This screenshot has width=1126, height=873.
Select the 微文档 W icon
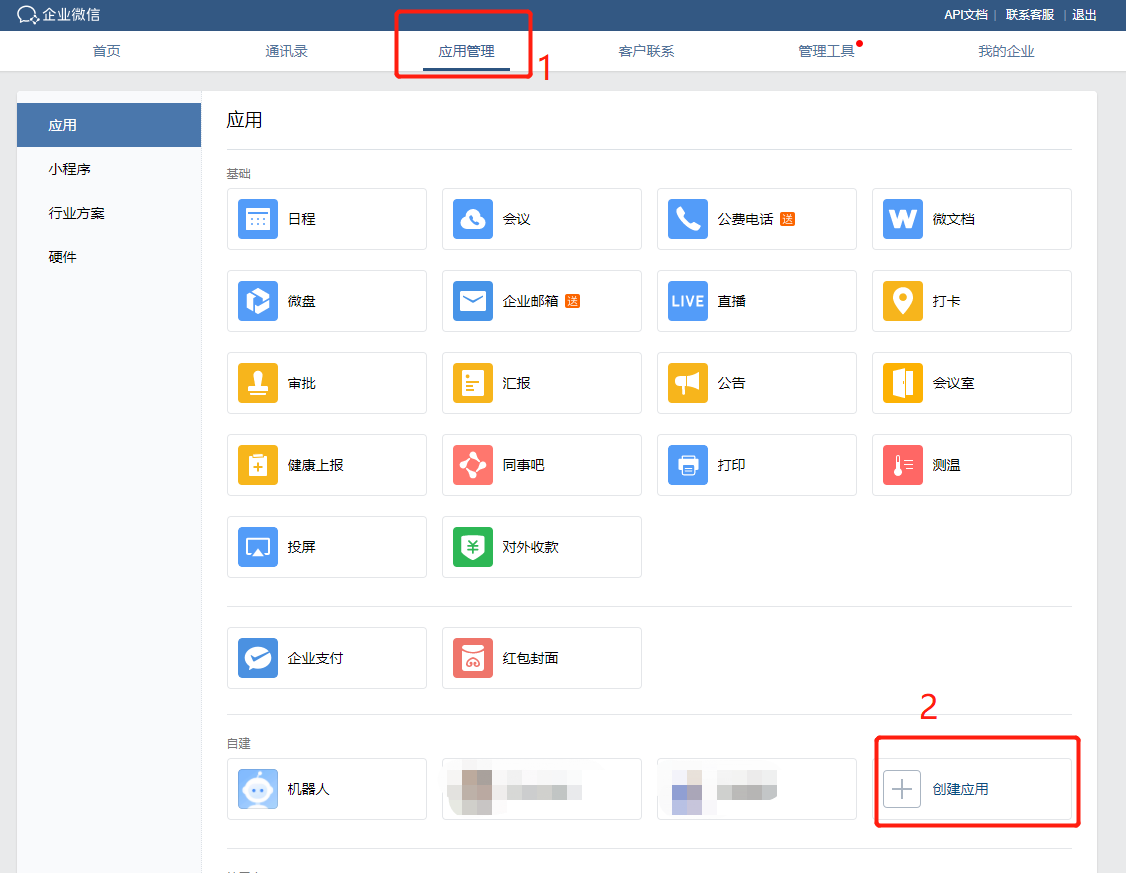pyautogui.click(x=903, y=219)
